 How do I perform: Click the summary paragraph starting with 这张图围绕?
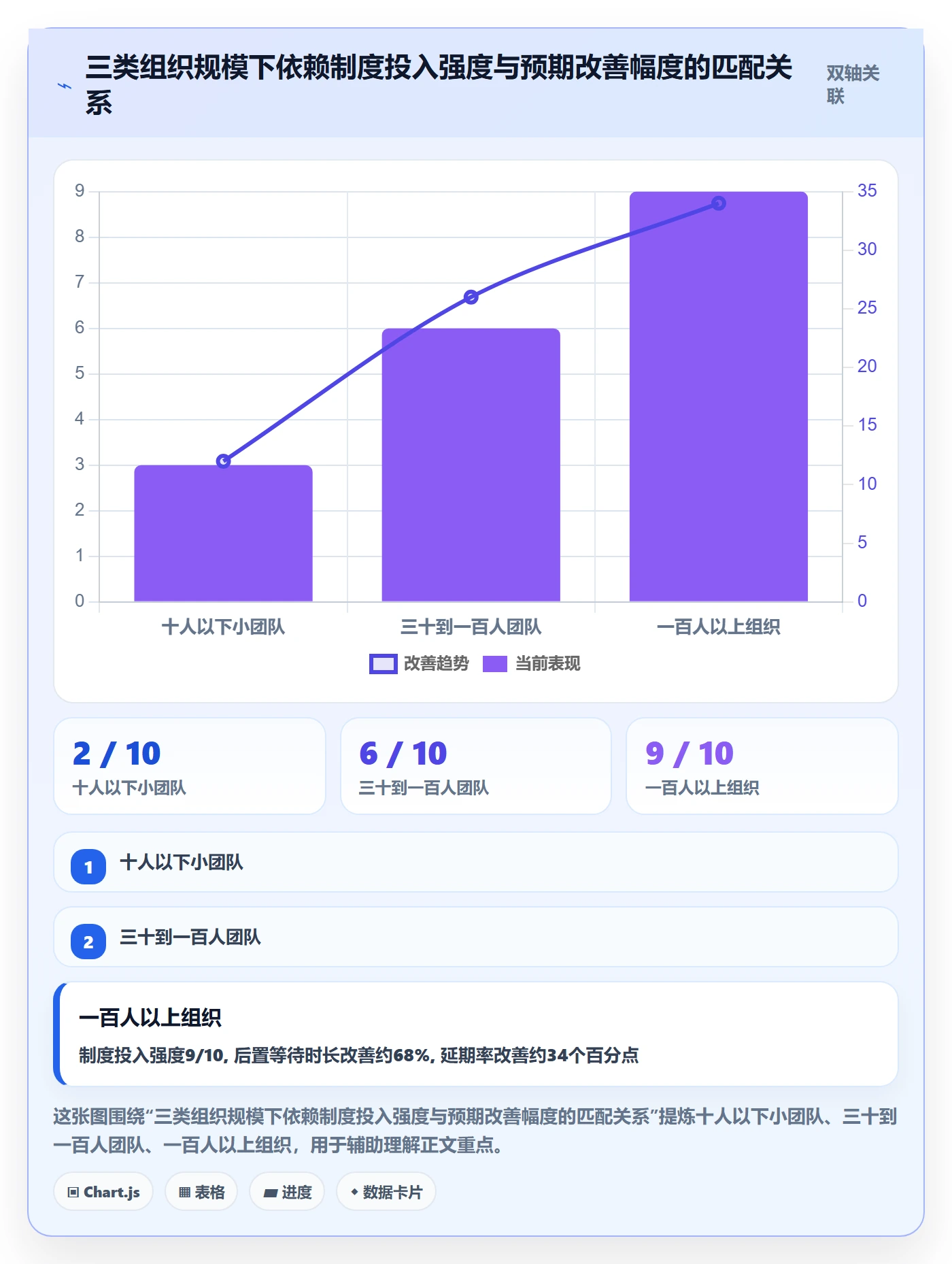tap(475, 1131)
